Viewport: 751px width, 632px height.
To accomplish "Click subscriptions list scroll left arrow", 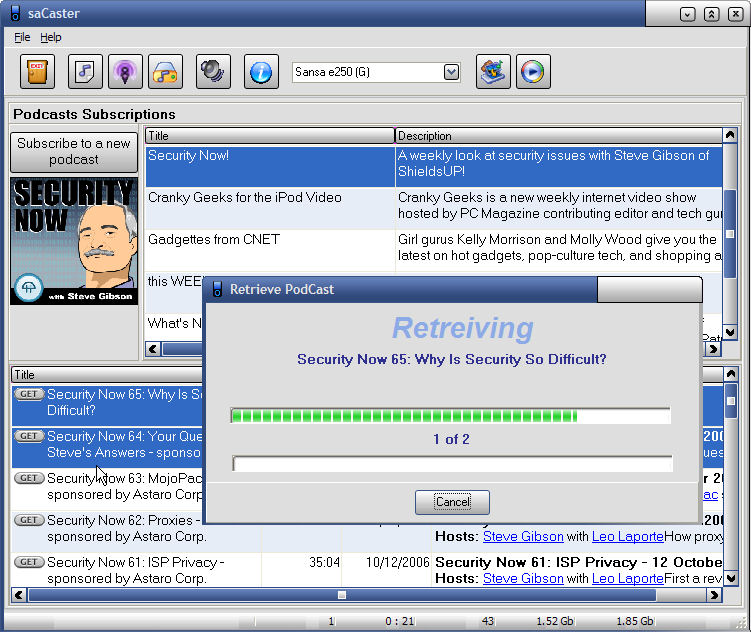I will (x=153, y=349).
